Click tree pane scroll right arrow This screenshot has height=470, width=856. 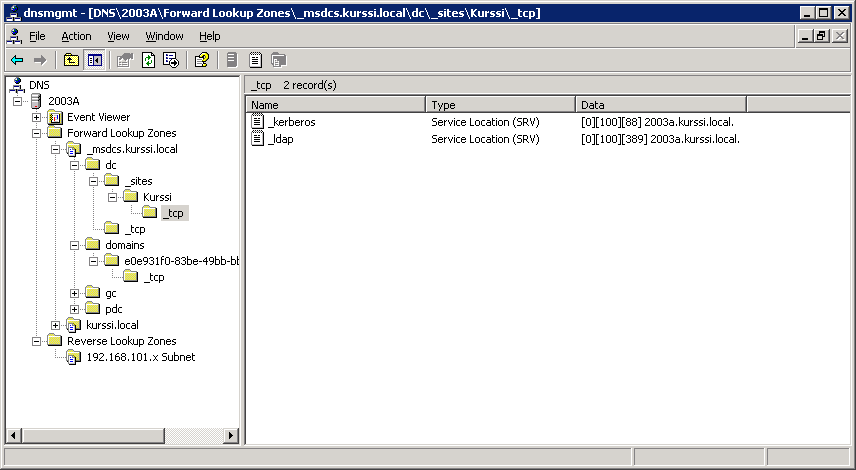tap(231, 436)
